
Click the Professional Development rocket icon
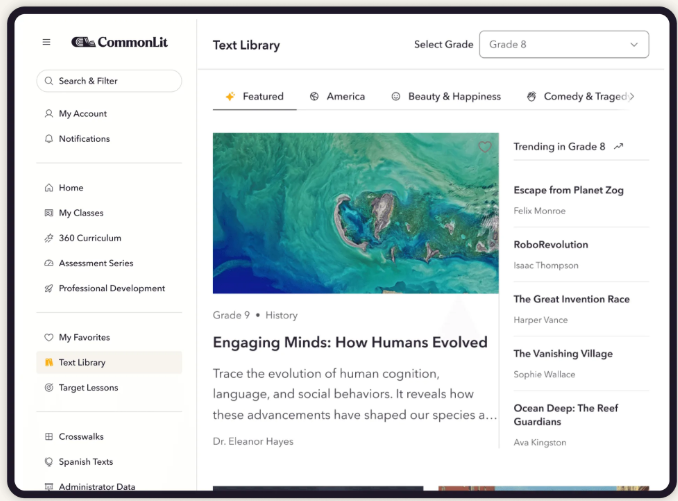pos(49,288)
